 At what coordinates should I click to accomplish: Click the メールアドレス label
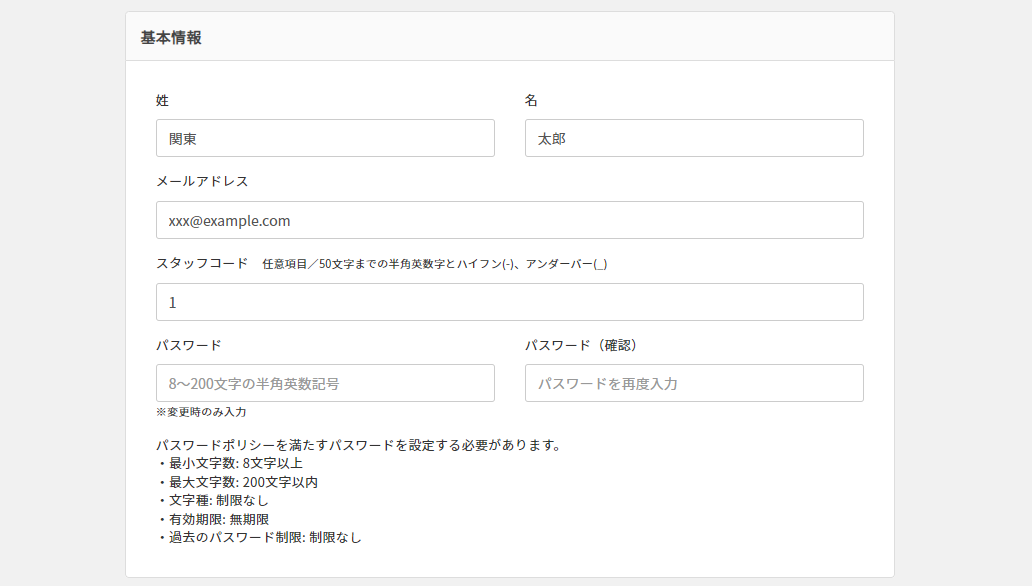[x=202, y=181]
